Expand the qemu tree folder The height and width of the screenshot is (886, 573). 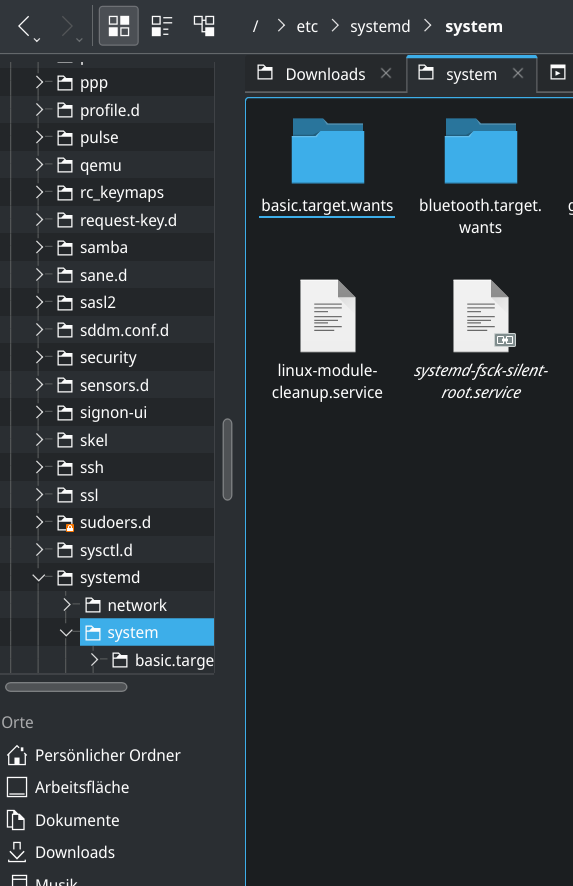point(39,165)
